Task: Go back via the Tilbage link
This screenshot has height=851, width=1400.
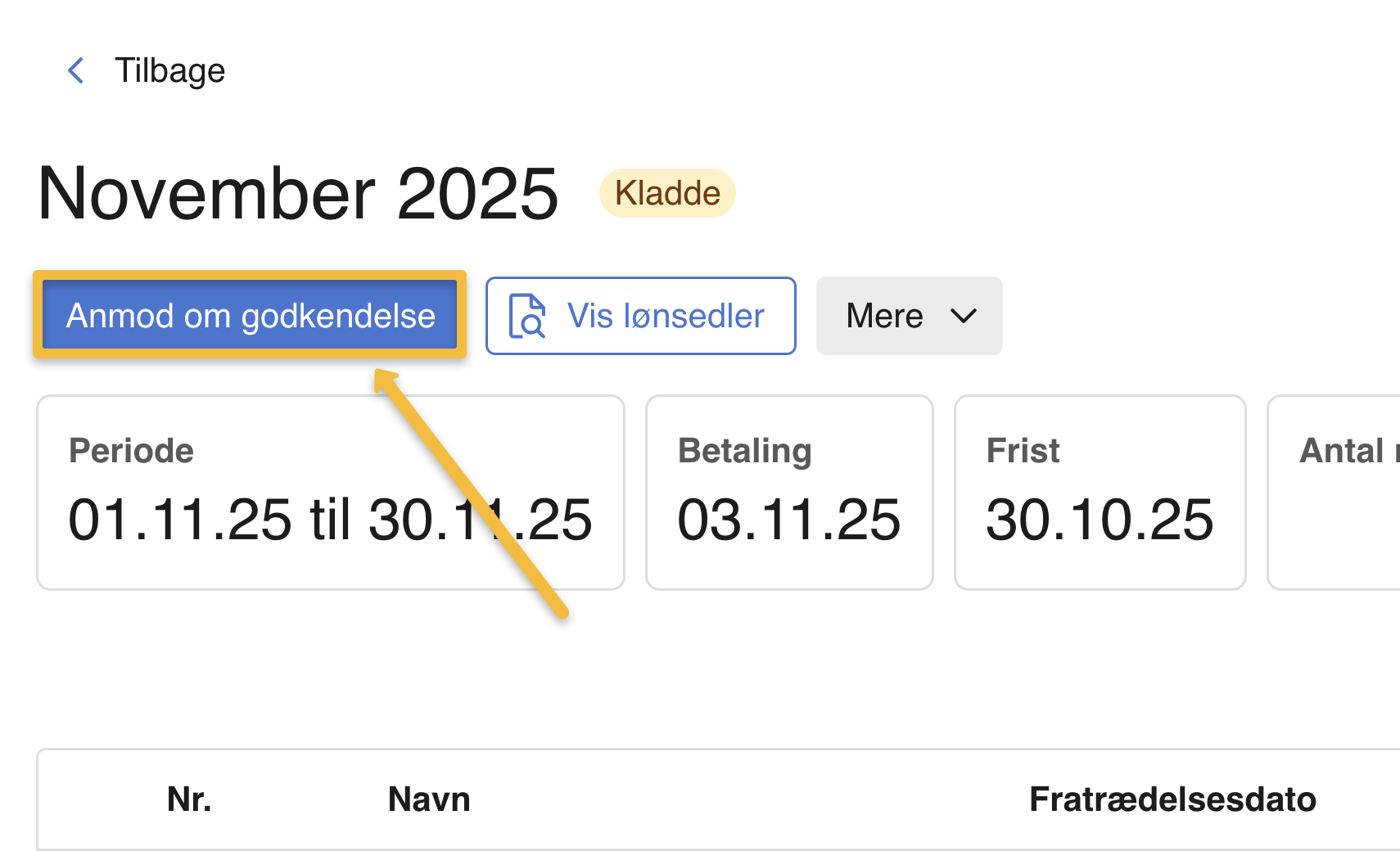Action: coord(169,70)
